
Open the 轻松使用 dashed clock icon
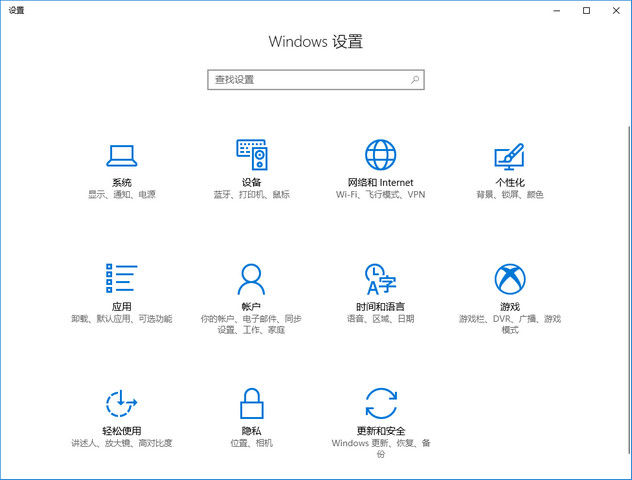(x=121, y=403)
